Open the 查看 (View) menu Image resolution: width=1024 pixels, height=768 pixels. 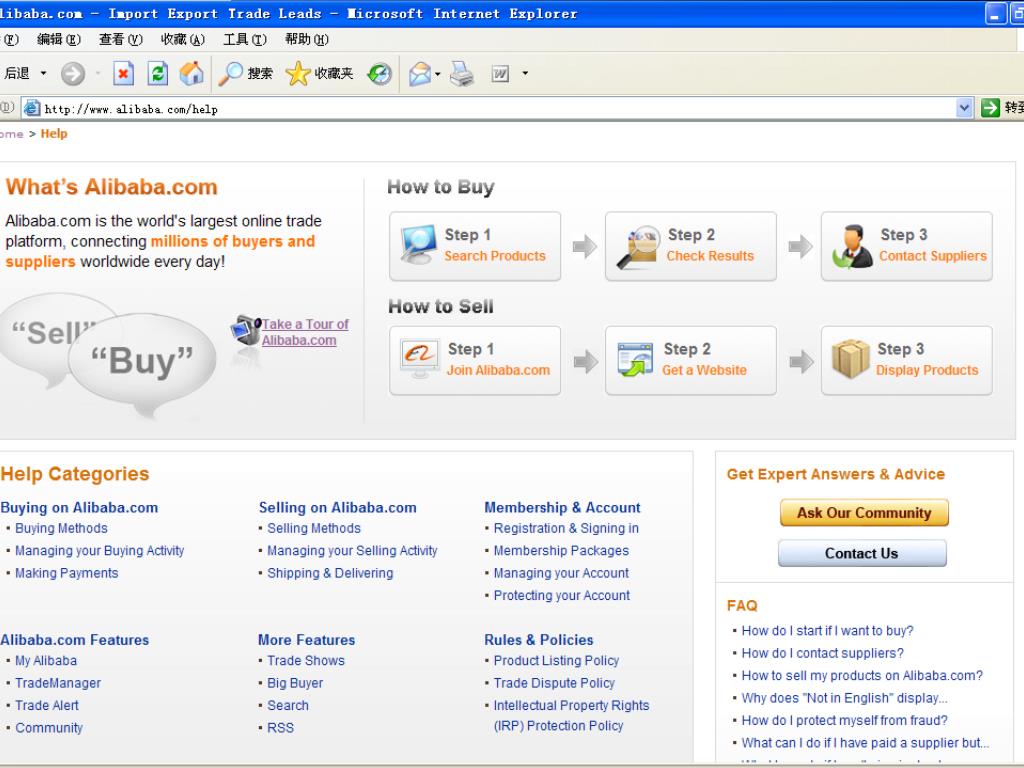click(x=121, y=40)
